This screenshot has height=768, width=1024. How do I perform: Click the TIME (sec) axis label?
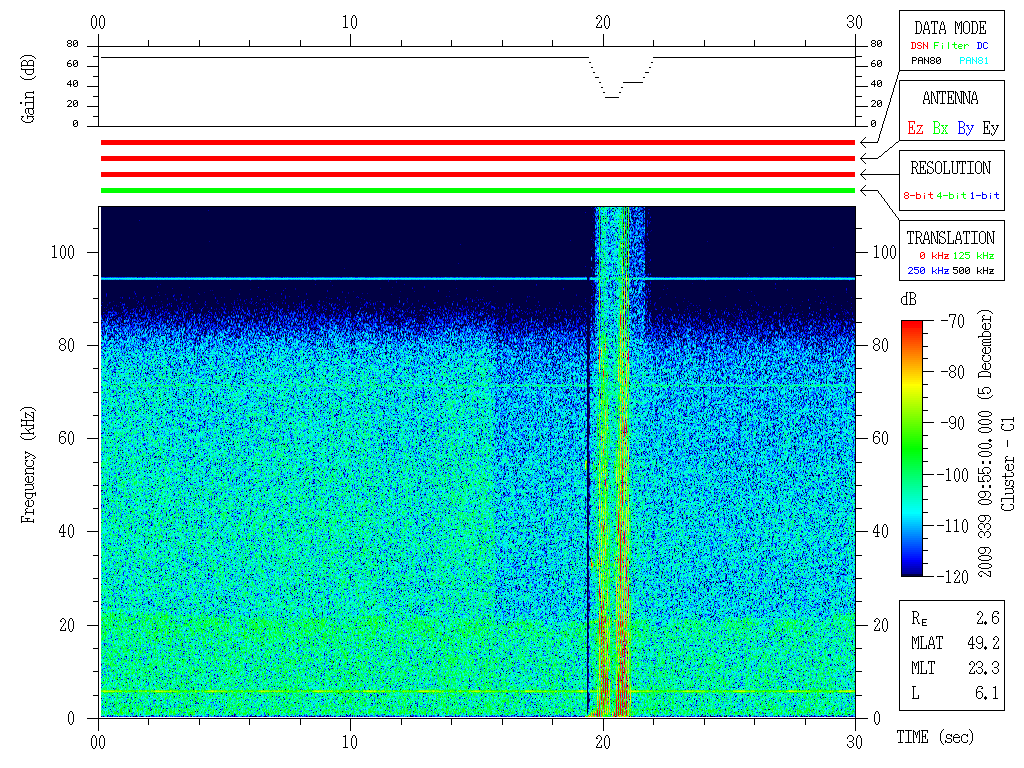935,737
